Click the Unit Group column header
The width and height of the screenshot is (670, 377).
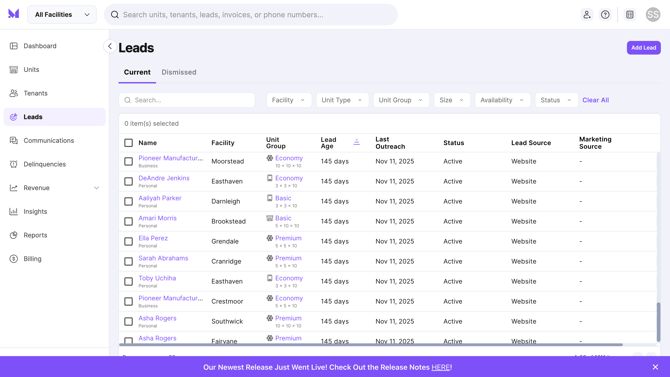276,143
